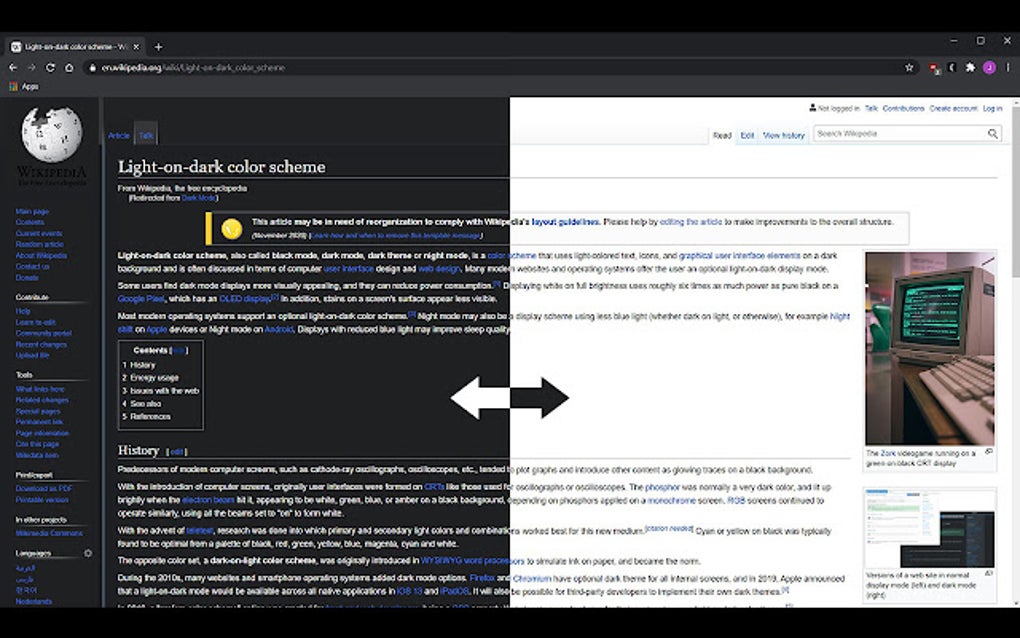This screenshot has height=638, width=1020.
Task: Switch to the Talk tab
Action: coord(145,133)
